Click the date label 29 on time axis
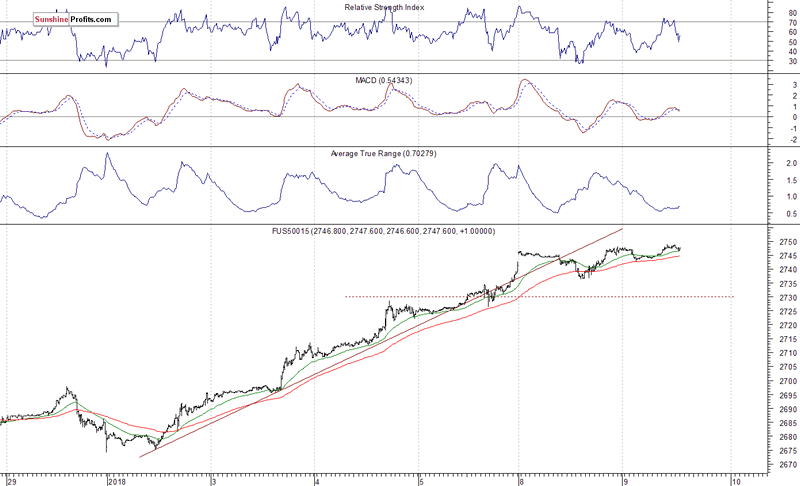The width and height of the screenshot is (800, 486). click(12, 481)
